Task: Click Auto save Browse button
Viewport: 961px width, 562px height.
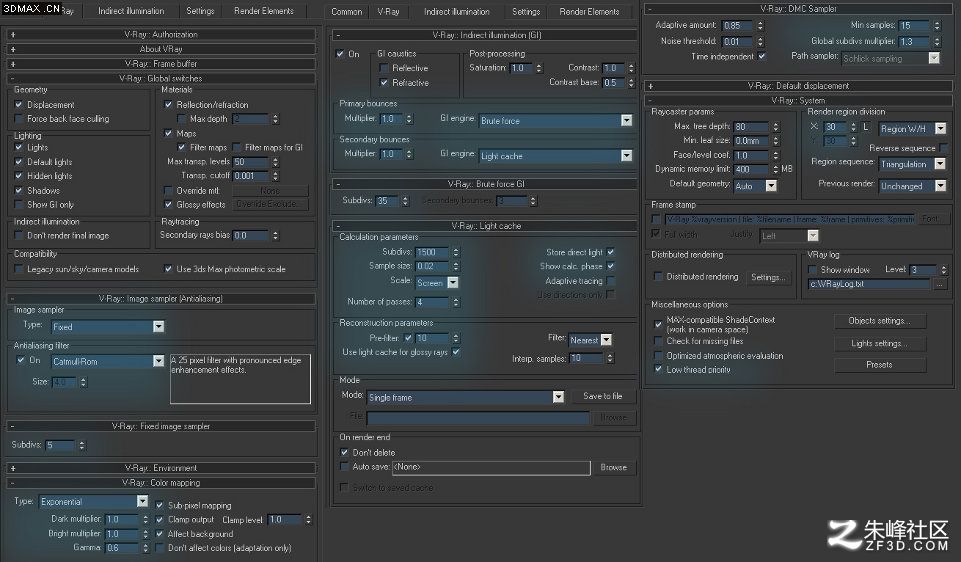Action: tap(613, 468)
